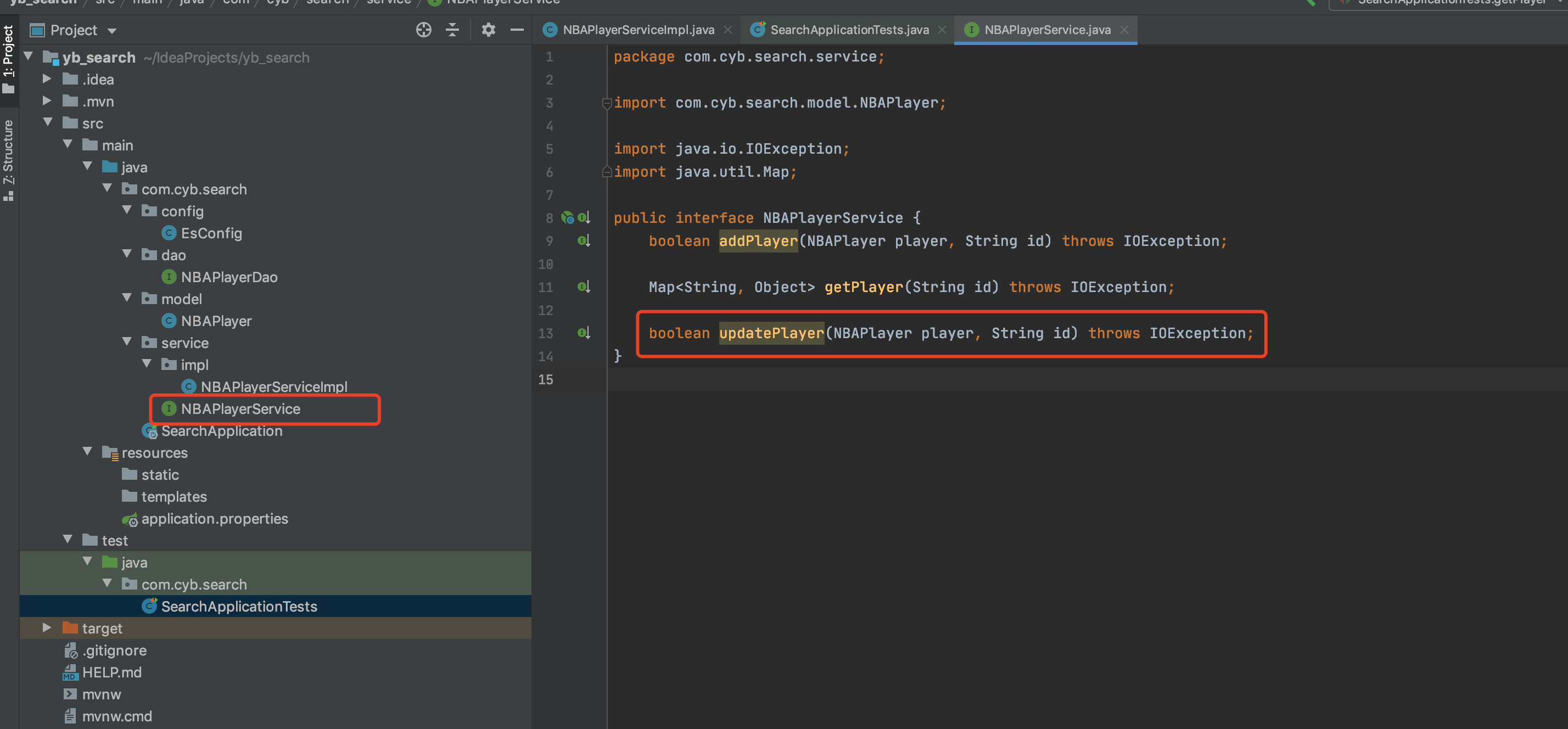Collapse the model package
Viewport: 1568px width, 729px height.
point(127,298)
